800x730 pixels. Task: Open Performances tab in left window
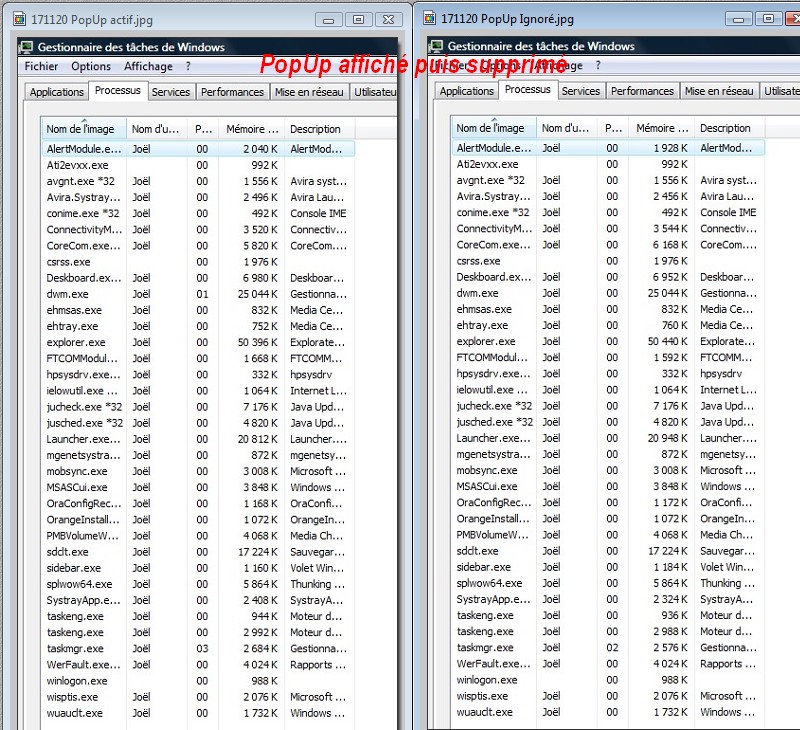[x=232, y=92]
